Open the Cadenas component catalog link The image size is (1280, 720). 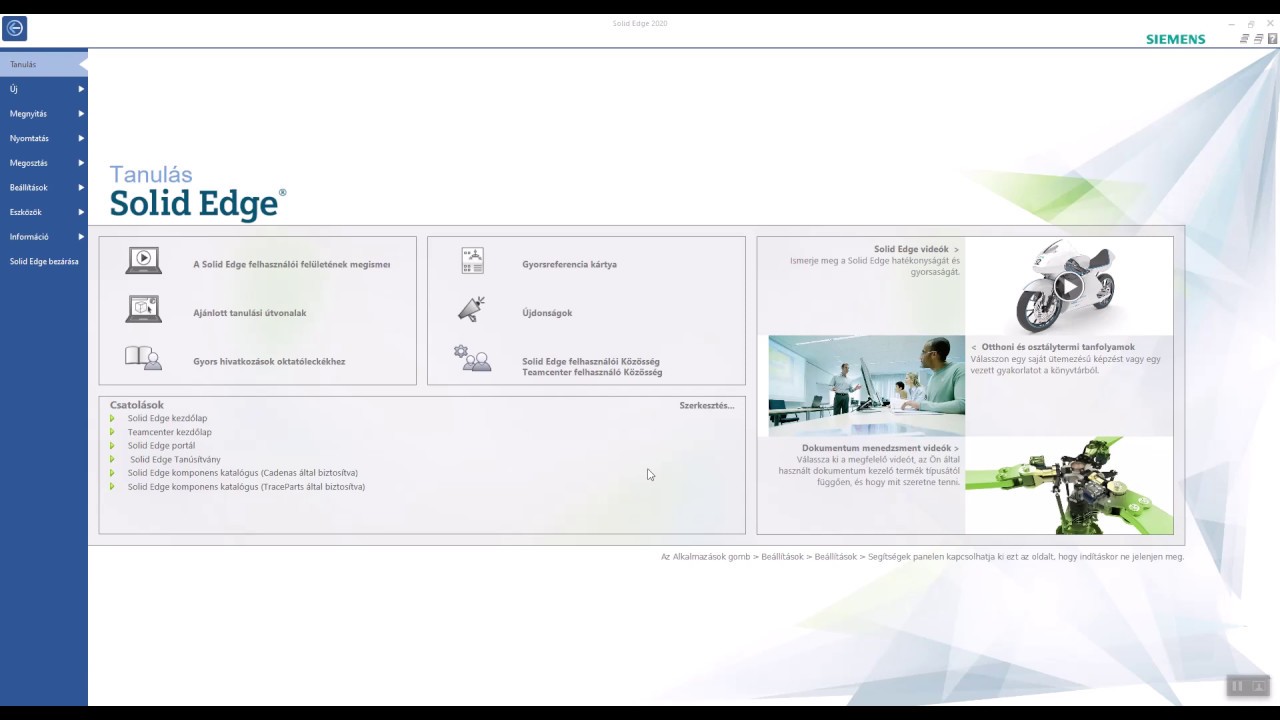pyautogui.click(x=243, y=473)
